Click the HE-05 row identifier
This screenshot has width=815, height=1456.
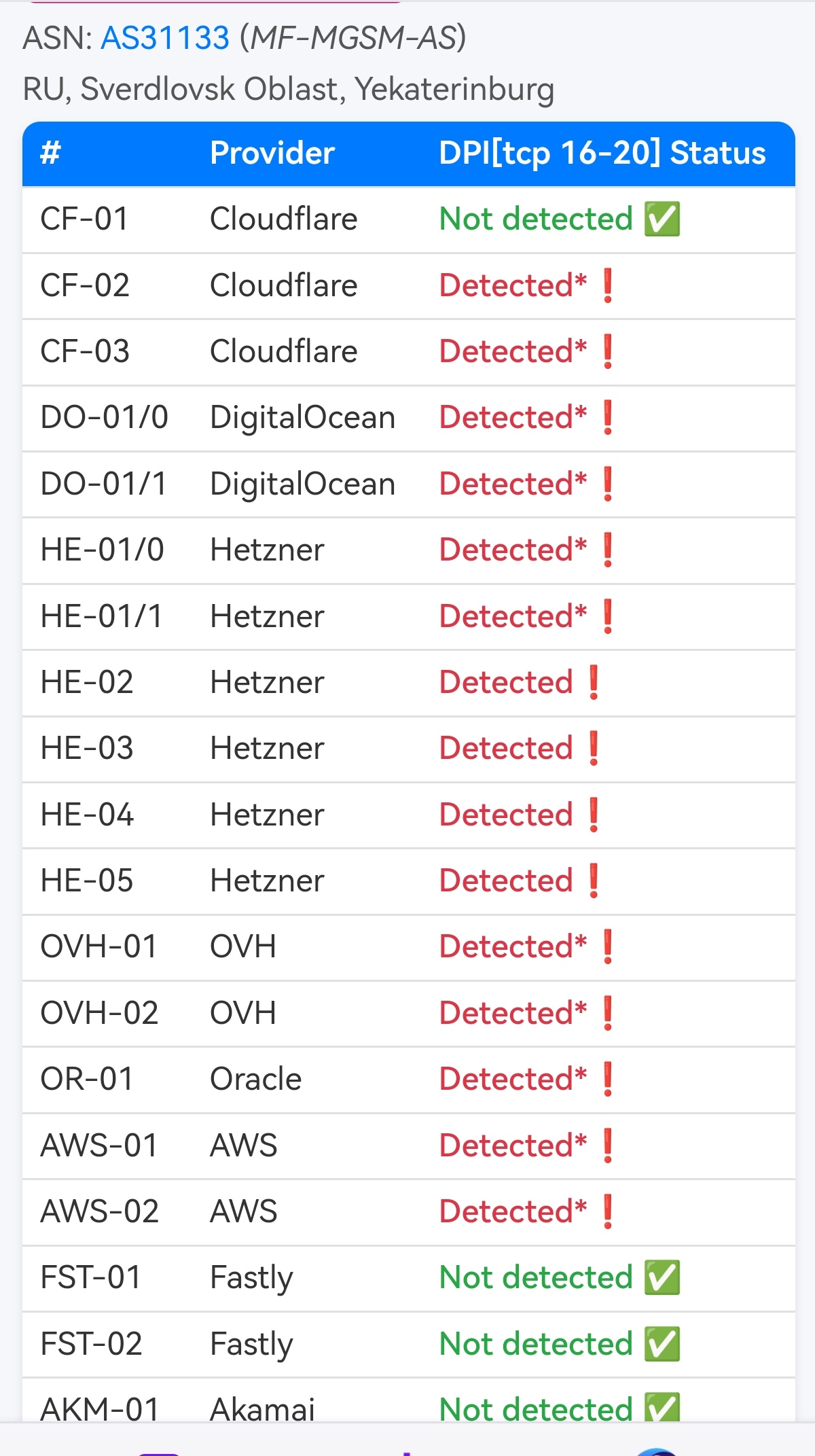tap(87, 881)
